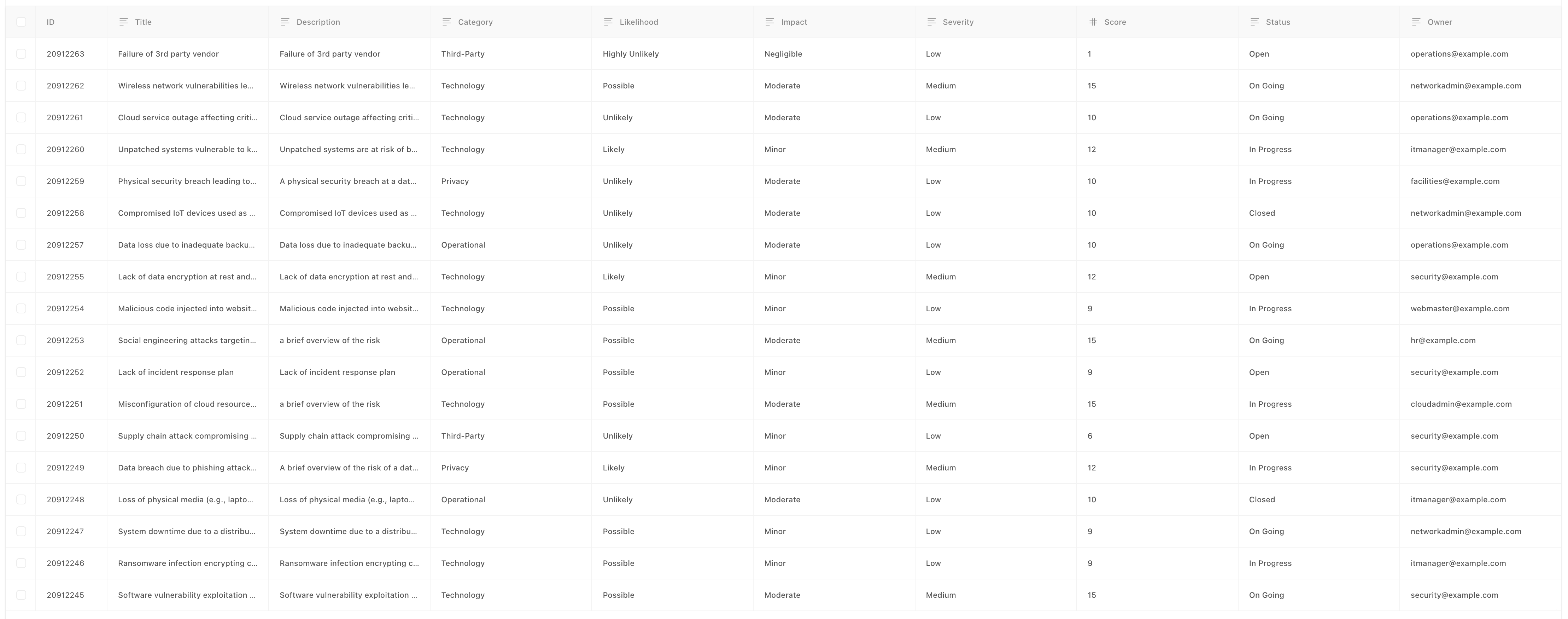Click the text-type icon beside Description header

coord(285,22)
